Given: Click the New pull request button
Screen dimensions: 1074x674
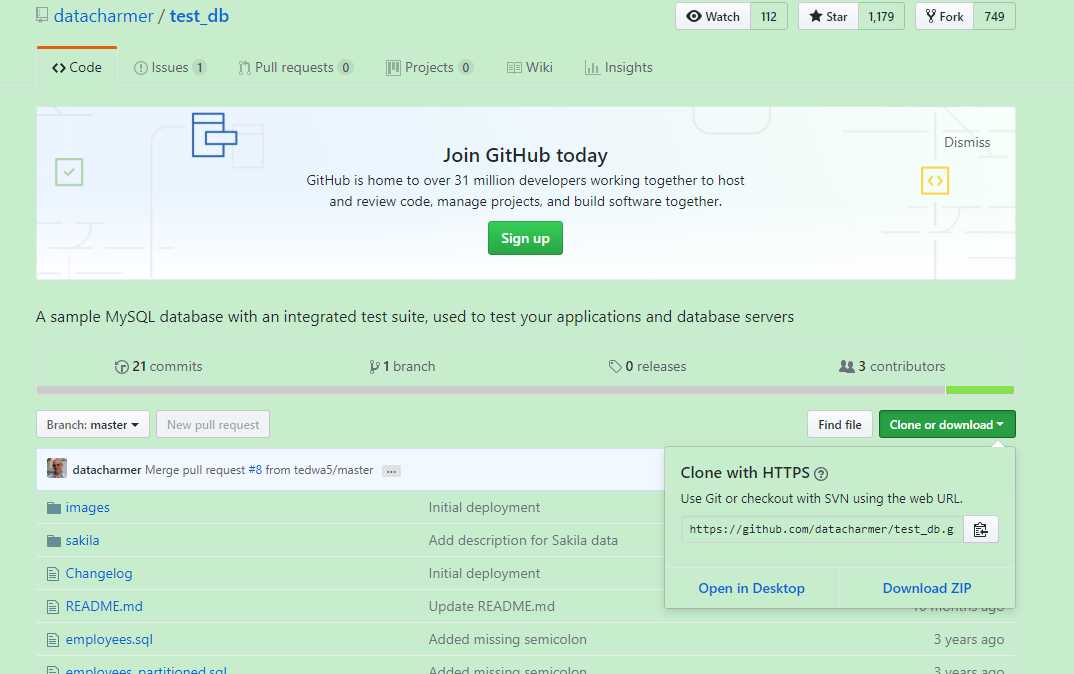Looking at the screenshot, I should (213, 425).
